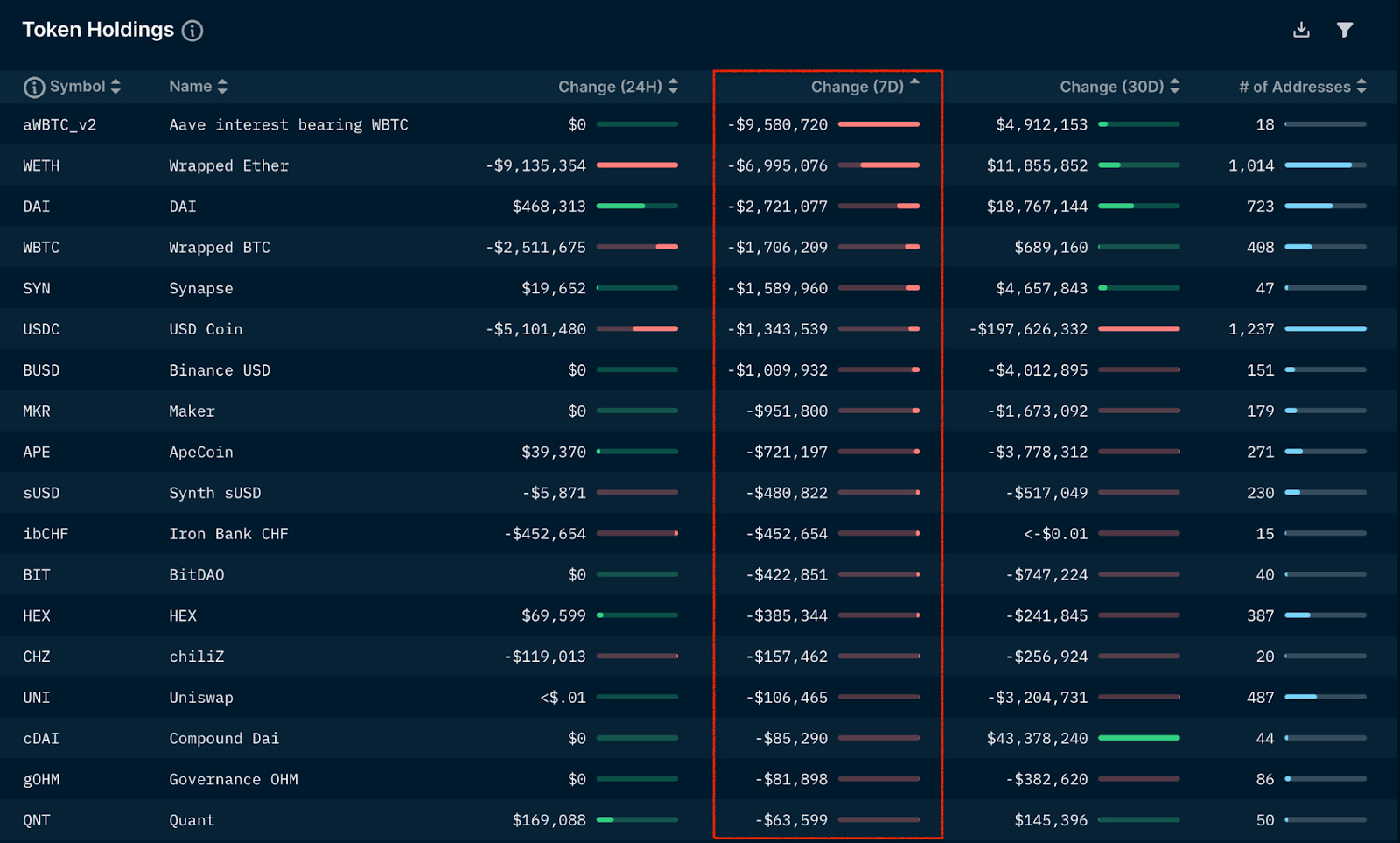Click the 1,014 addresses count
This screenshot has height=843, width=1400.
pos(1251,165)
